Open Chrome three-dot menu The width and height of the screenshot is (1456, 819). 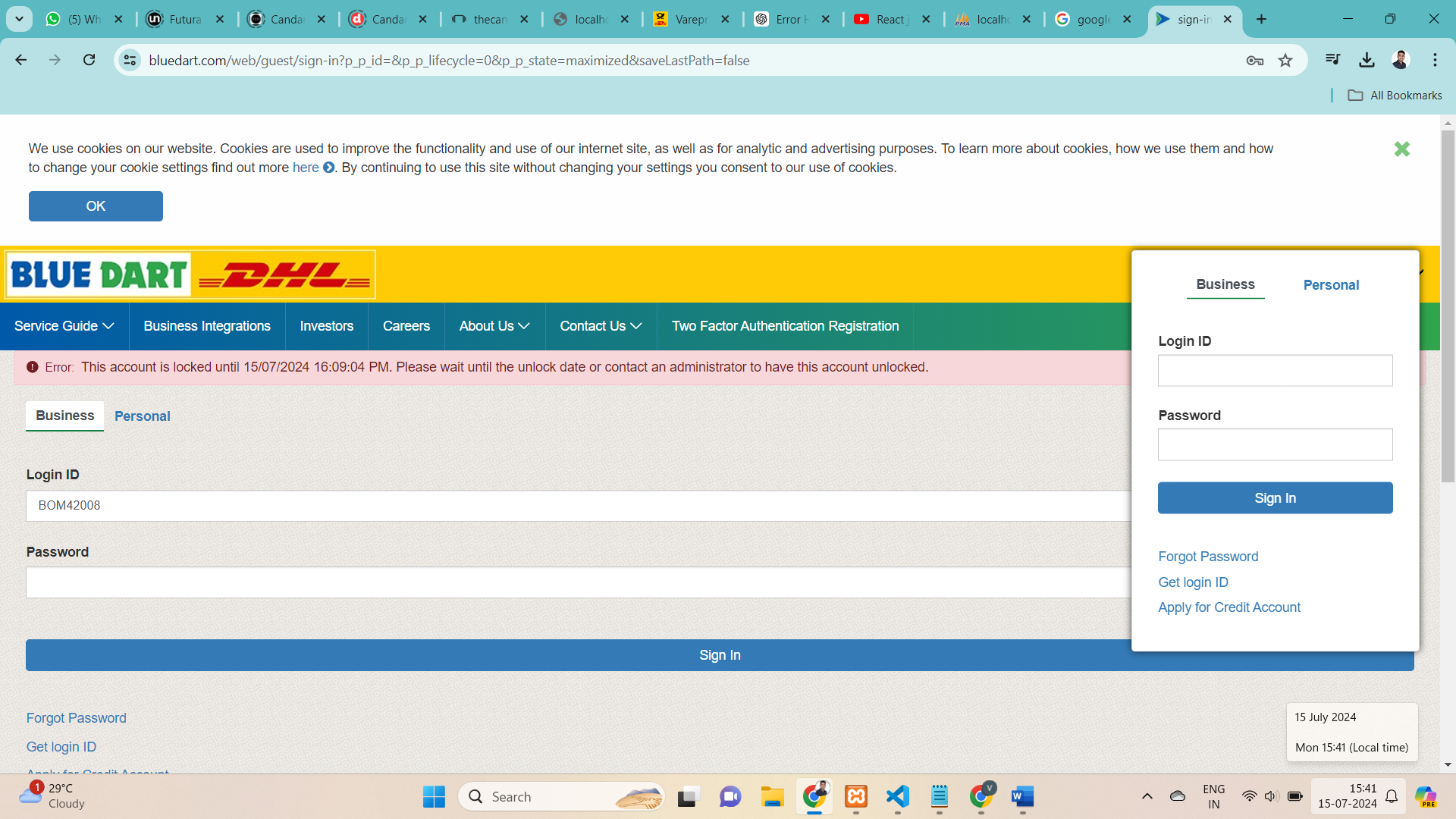1435,60
